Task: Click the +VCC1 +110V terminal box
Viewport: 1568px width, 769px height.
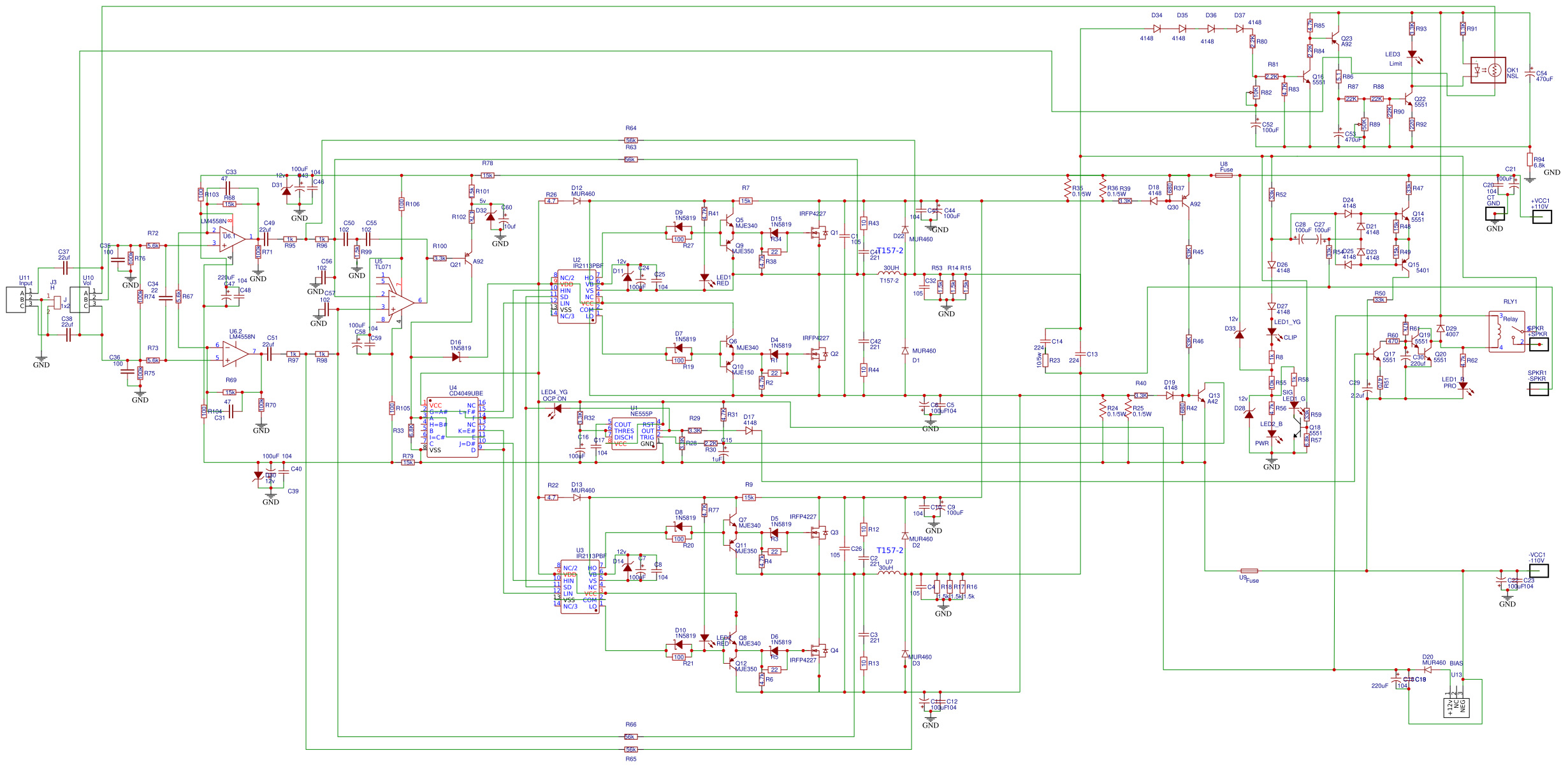Action: pos(1542,217)
